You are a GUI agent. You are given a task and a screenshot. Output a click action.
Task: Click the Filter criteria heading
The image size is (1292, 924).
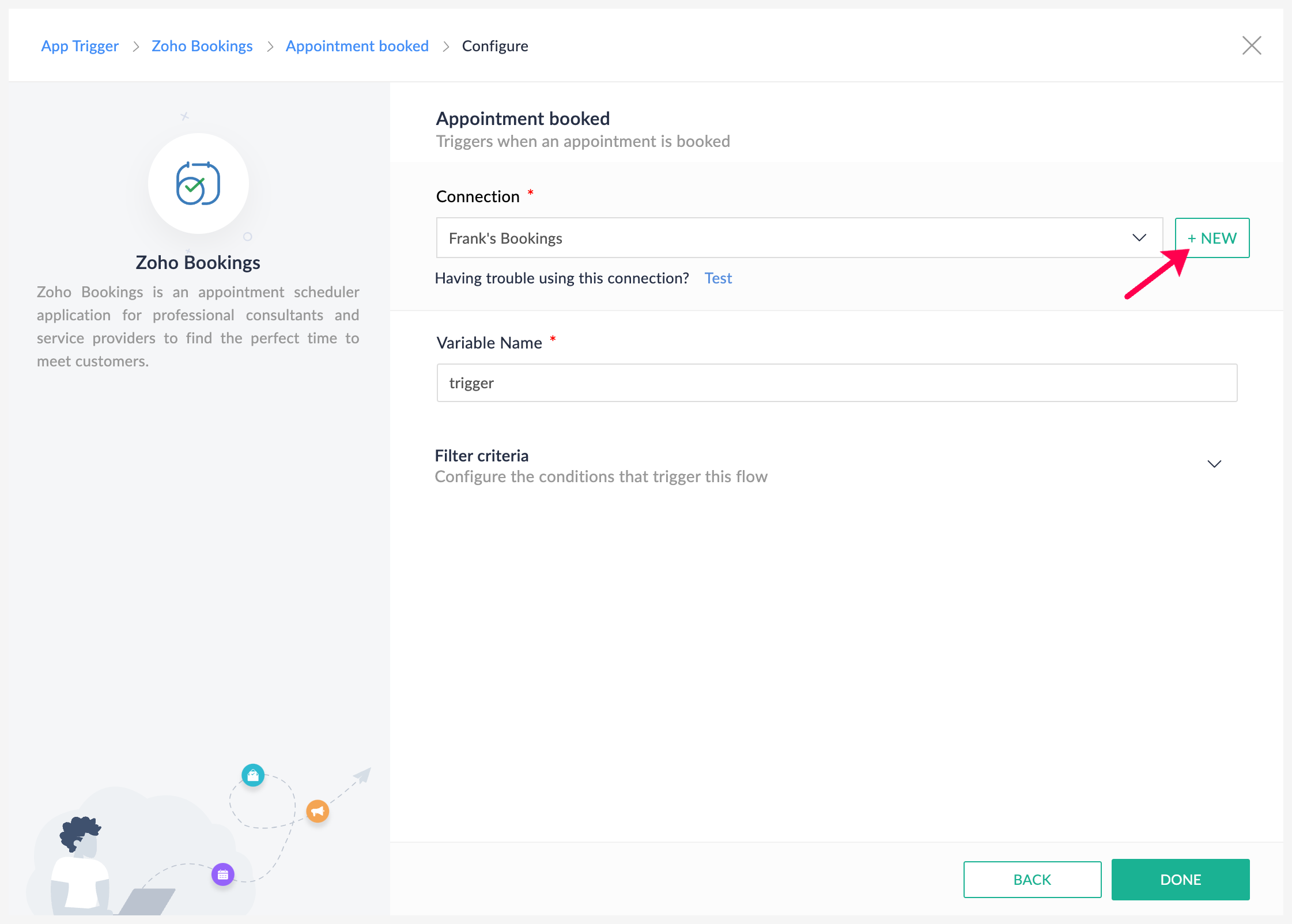point(481,456)
